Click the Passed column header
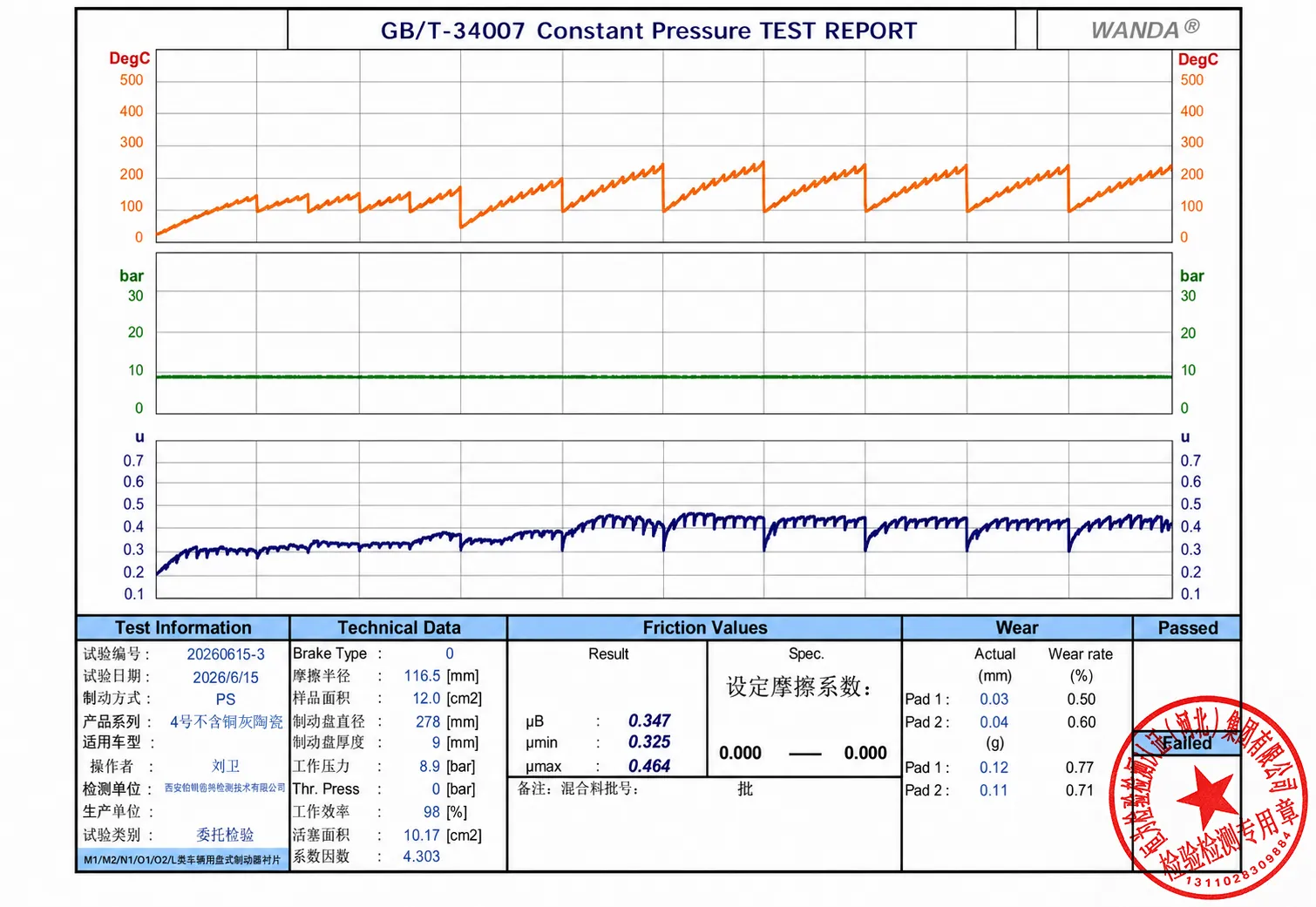Screen dimensions: 1316x907 click(1188, 627)
